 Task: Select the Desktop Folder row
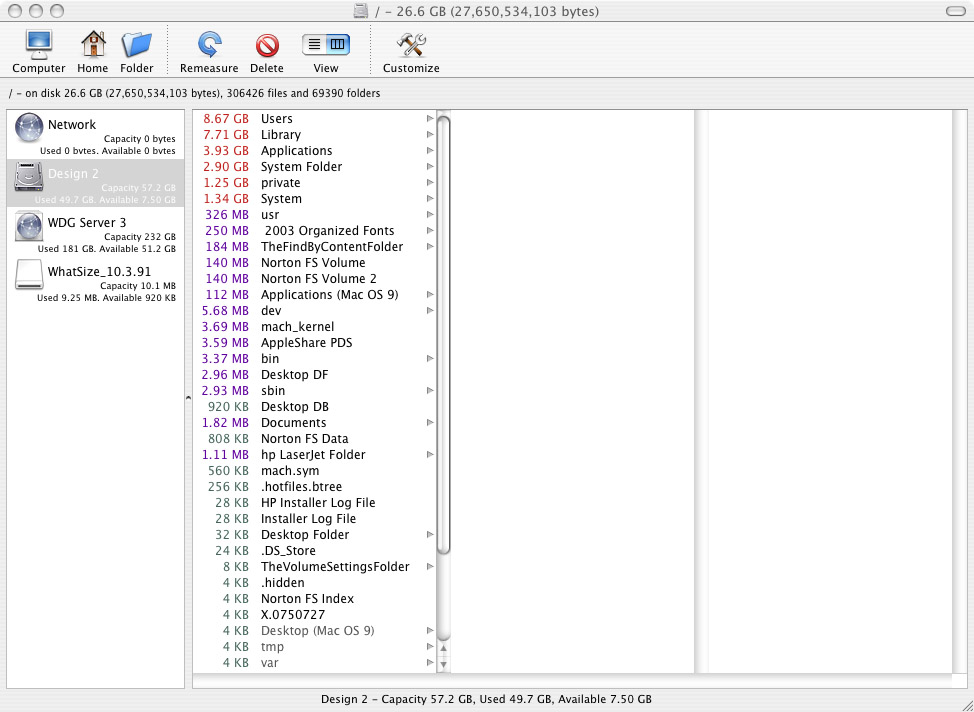tap(315, 535)
